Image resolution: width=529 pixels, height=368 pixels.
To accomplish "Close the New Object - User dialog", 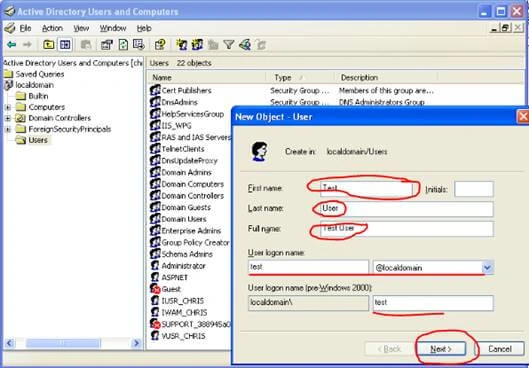I will (x=523, y=117).
